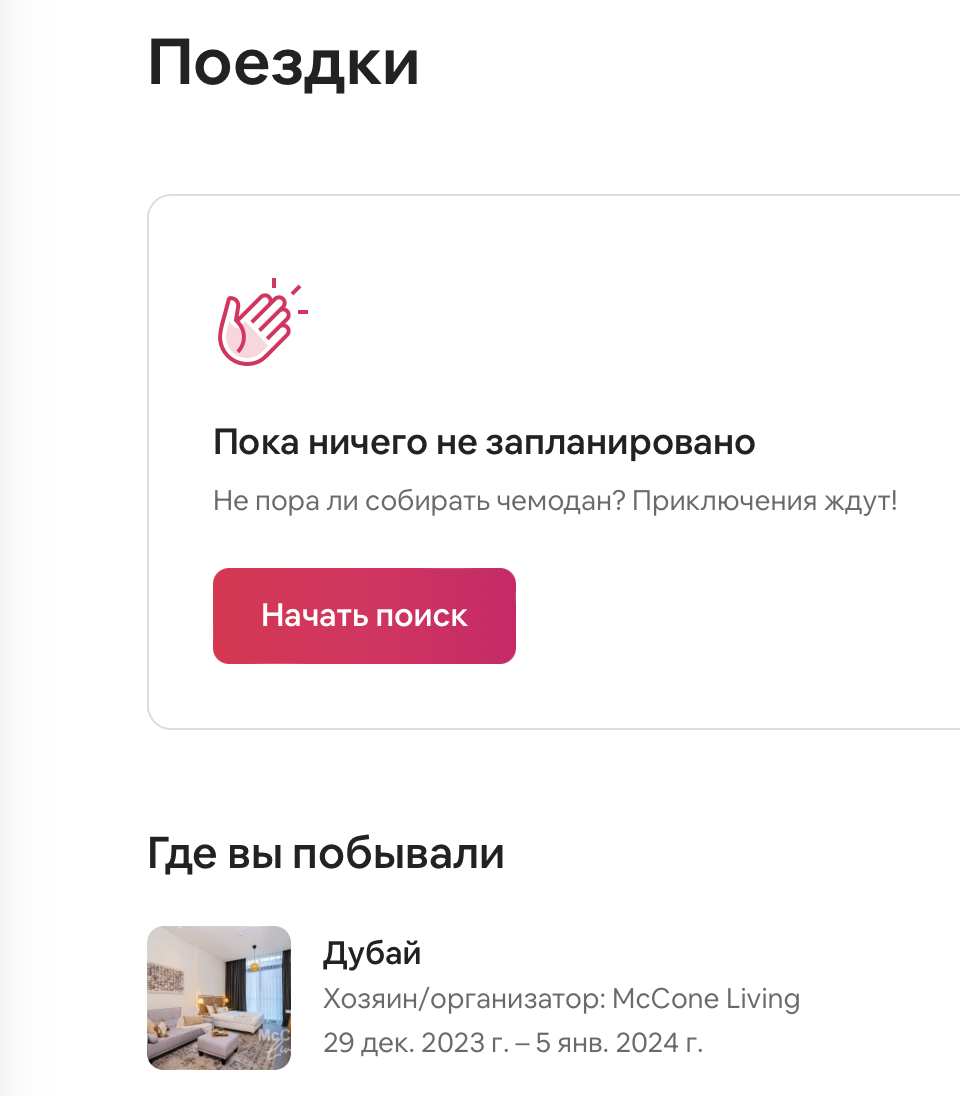Click the Пока ничего не запланировано heading
The width and height of the screenshot is (960, 1096).
click(484, 442)
